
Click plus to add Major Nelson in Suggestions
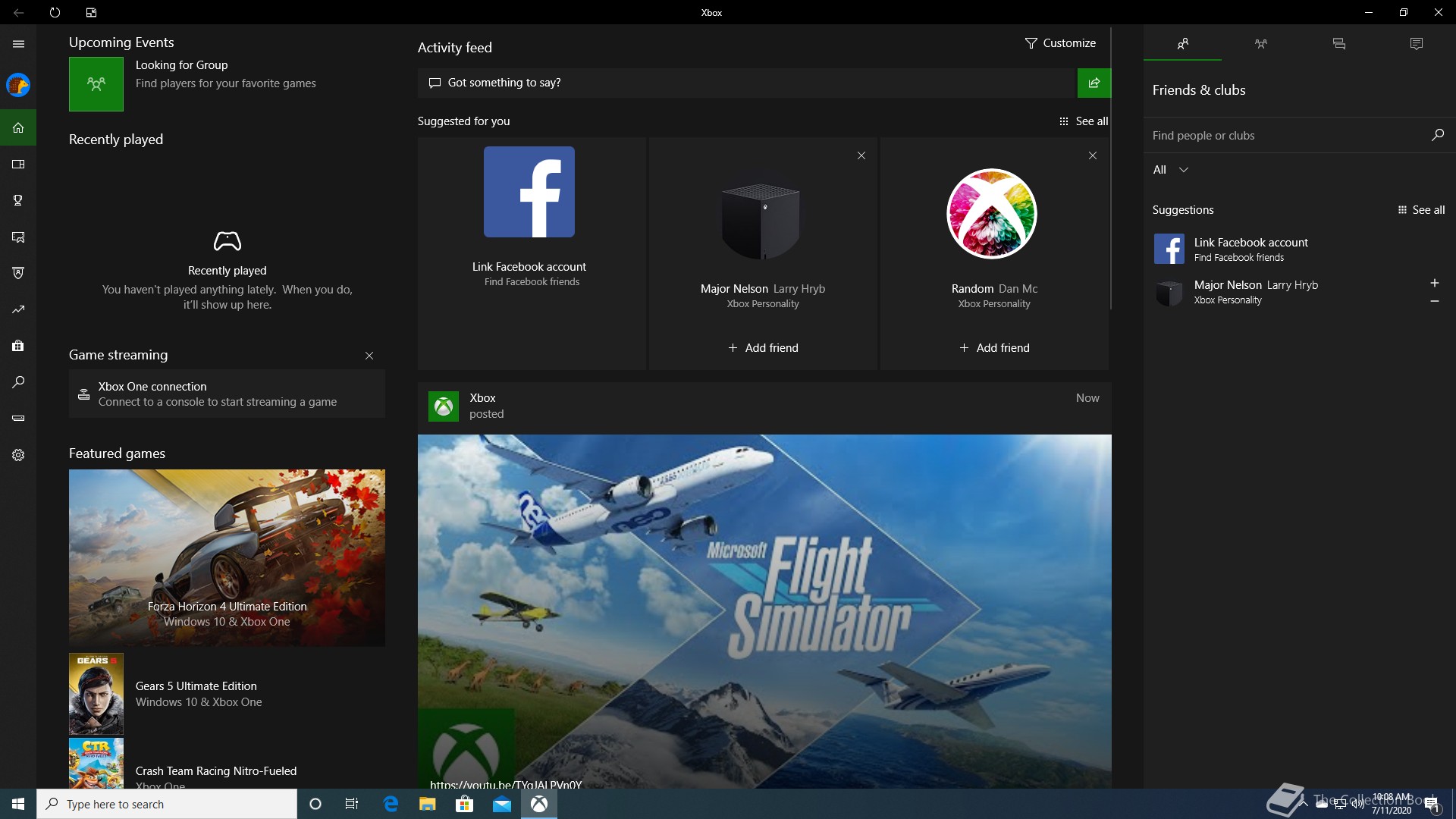tap(1434, 283)
